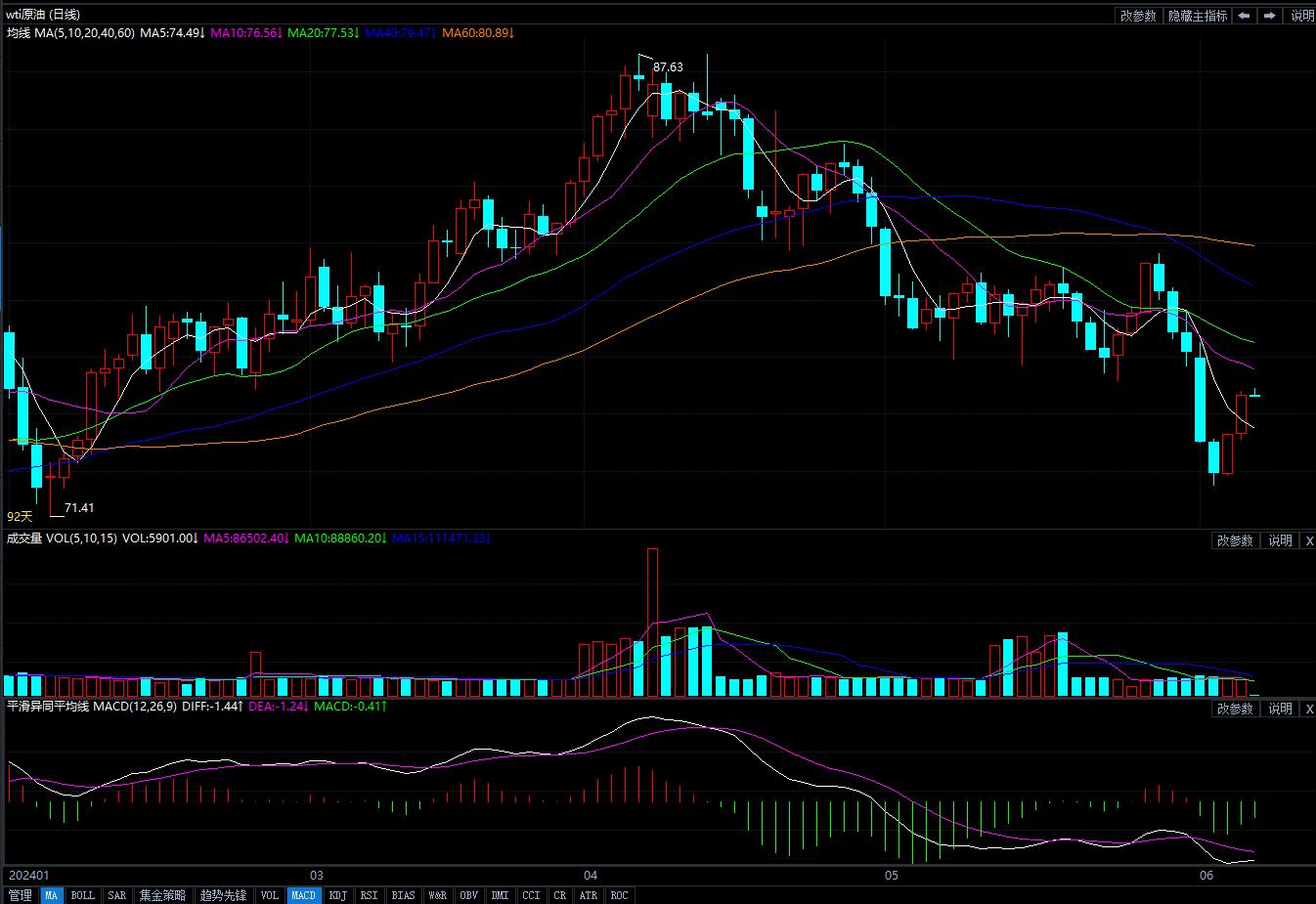The image size is (1316, 904).
Task: Click the DIFF:-1.44 value
Action: 213,707
